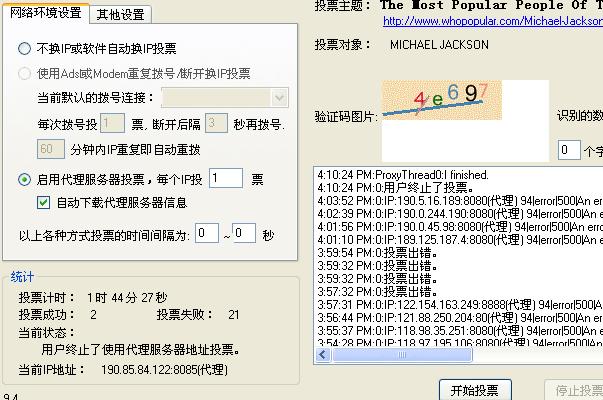Click the interval maximum seconds field
Screen dimensions: 603x400
244,233
